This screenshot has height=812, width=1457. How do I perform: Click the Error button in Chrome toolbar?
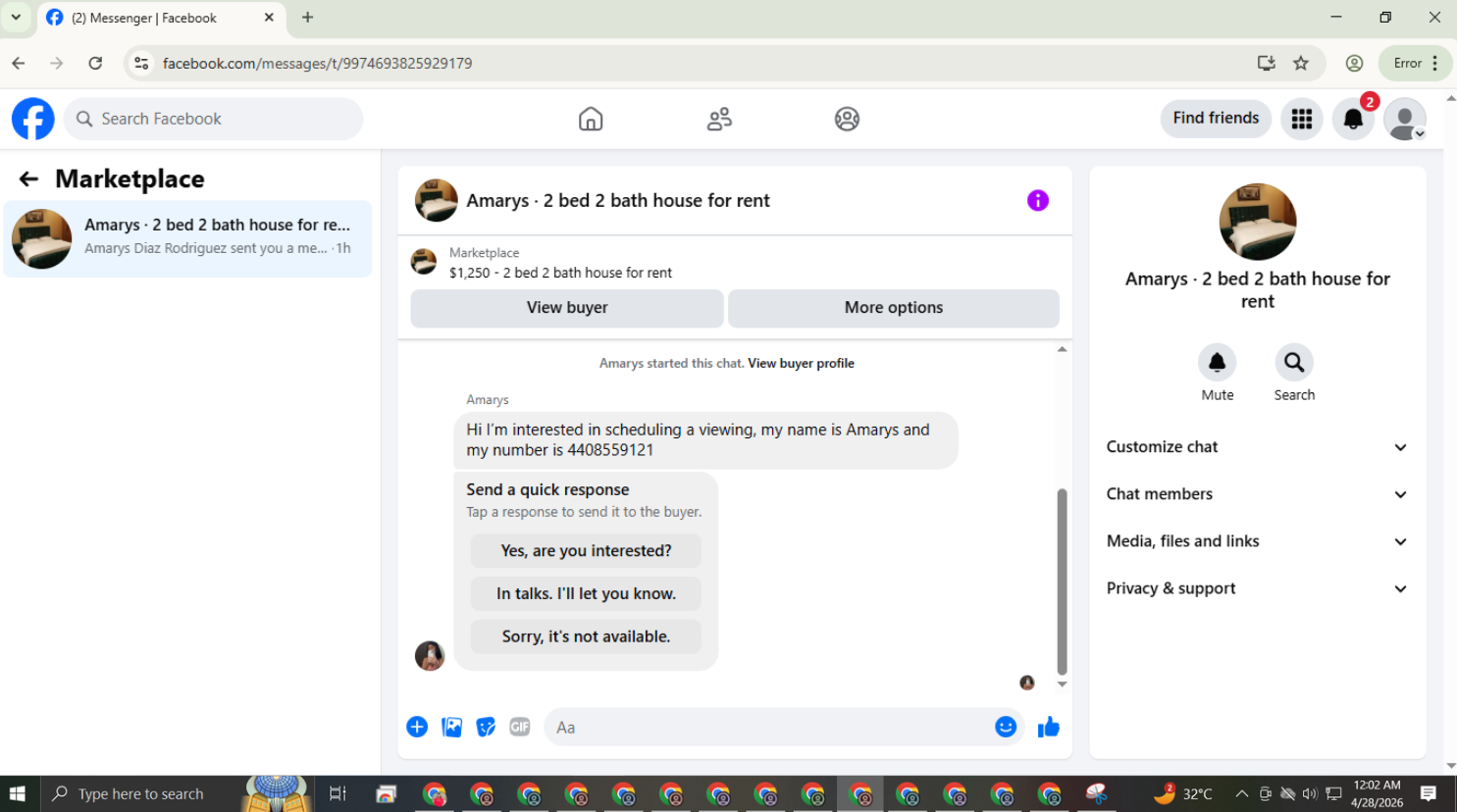1414,63
